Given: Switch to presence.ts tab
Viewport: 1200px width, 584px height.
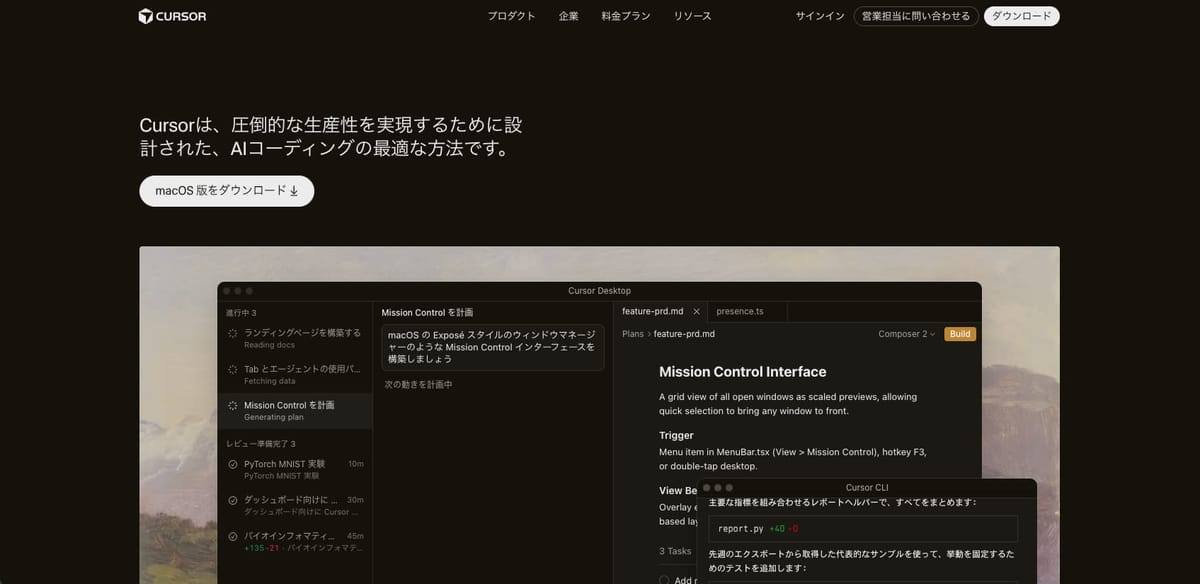Looking at the screenshot, I should tap(740, 312).
